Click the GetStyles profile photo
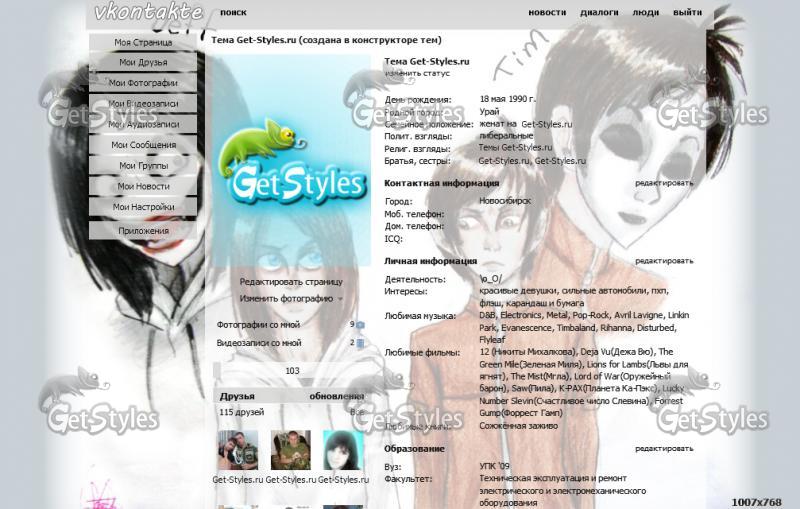The width and height of the screenshot is (800, 509). (291, 161)
